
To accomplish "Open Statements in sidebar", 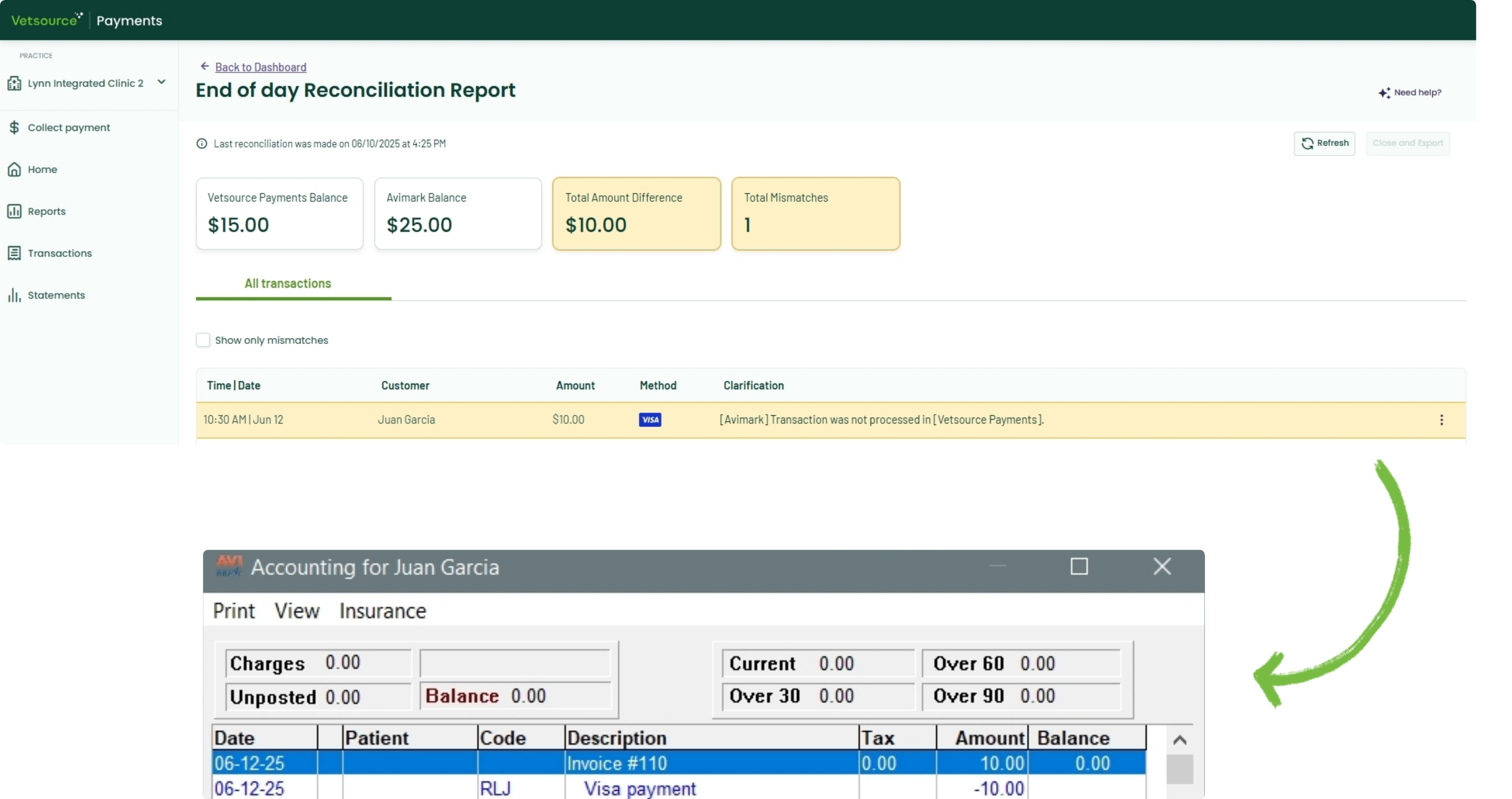I will [57, 295].
